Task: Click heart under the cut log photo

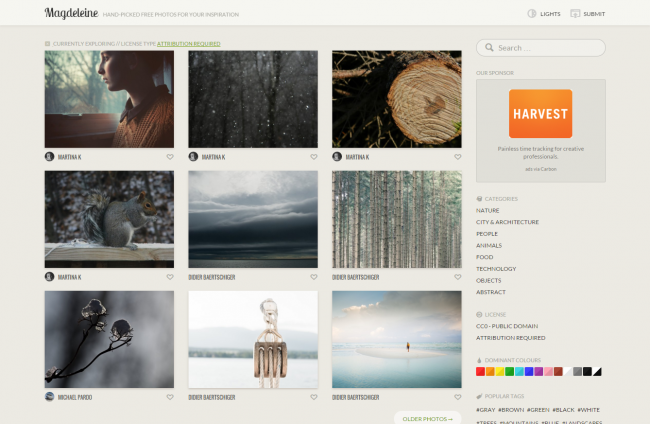Action: point(458,157)
